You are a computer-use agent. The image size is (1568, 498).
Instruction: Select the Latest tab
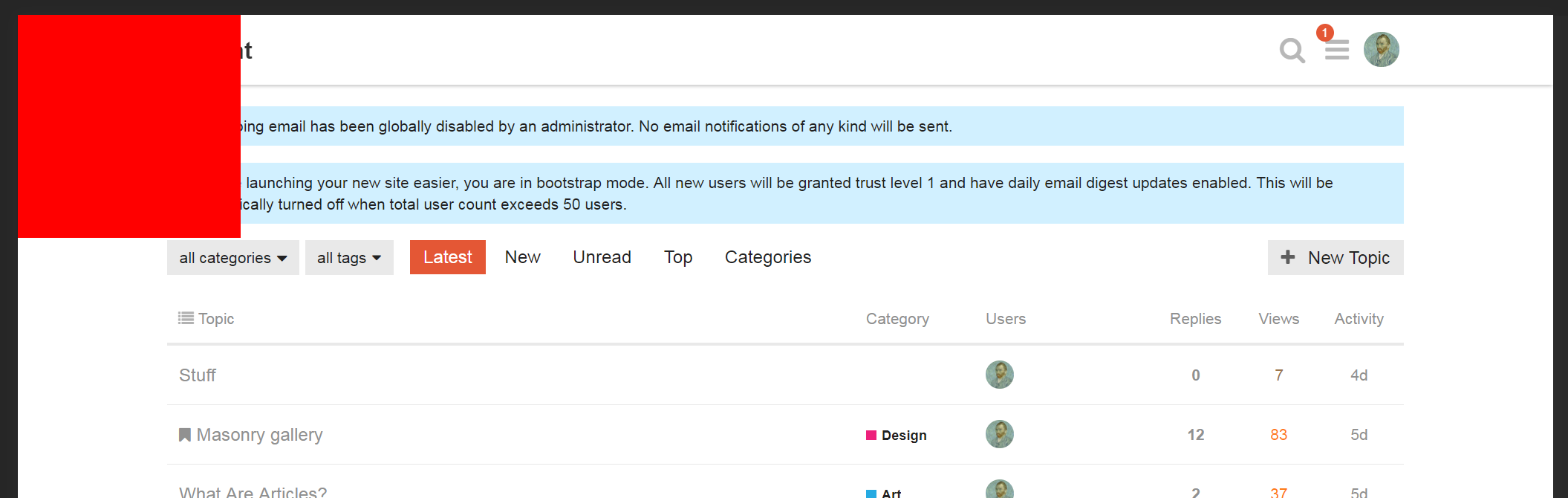[447, 257]
